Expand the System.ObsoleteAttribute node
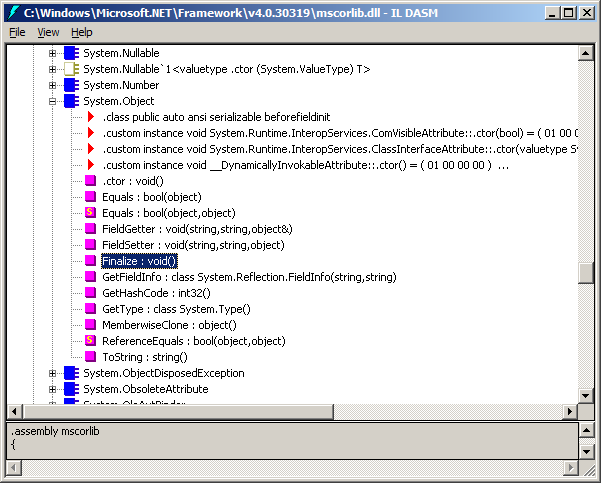 click(53, 389)
